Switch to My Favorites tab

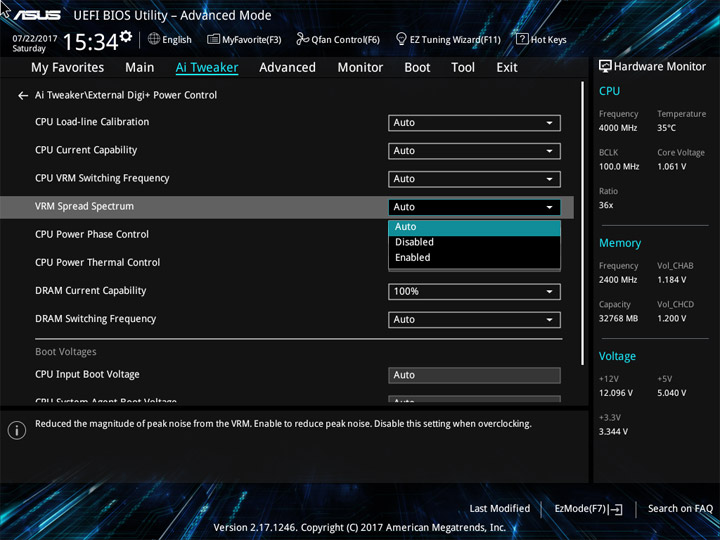click(x=68, y=68)
